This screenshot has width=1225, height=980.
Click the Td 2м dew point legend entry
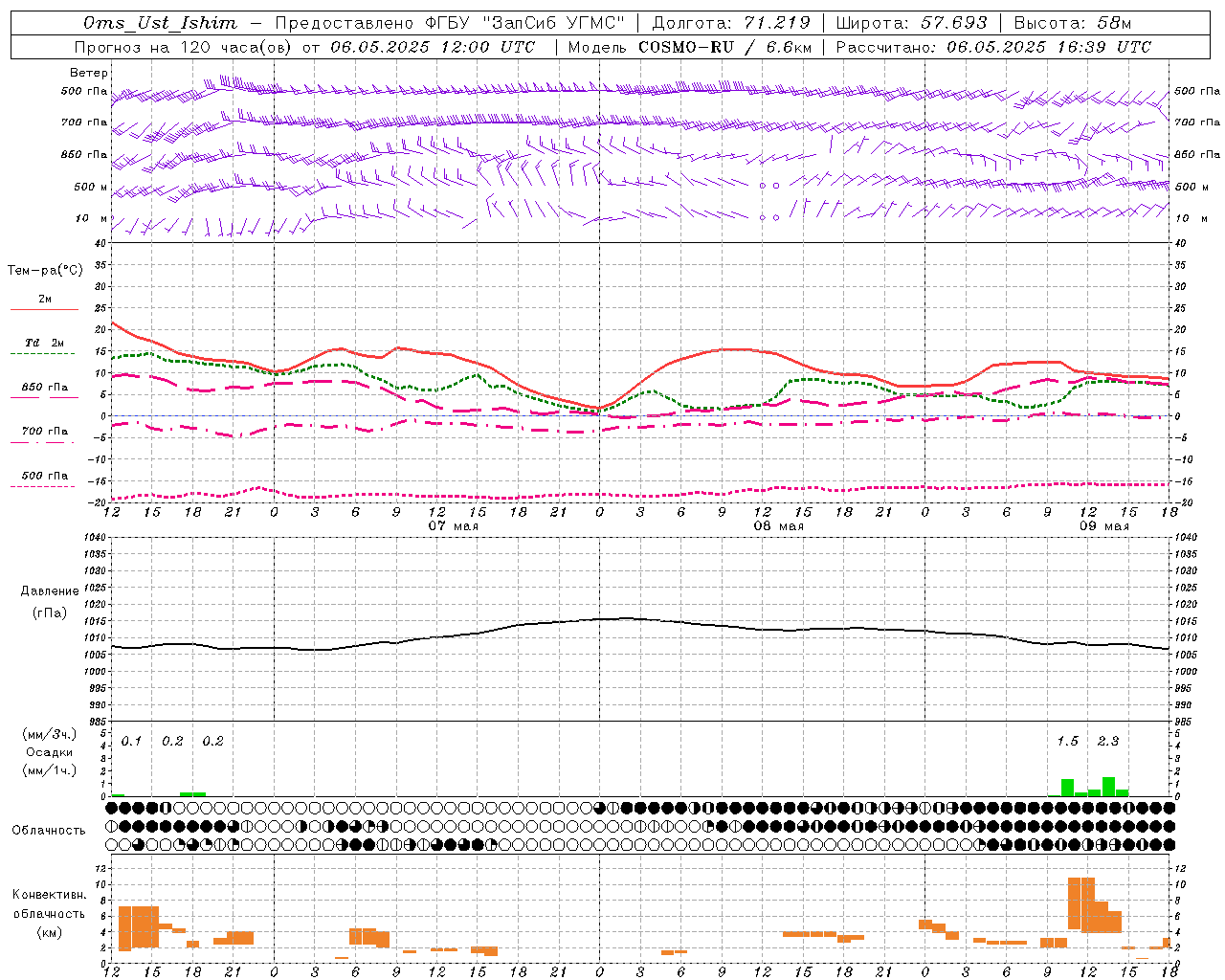click(45, 343)
